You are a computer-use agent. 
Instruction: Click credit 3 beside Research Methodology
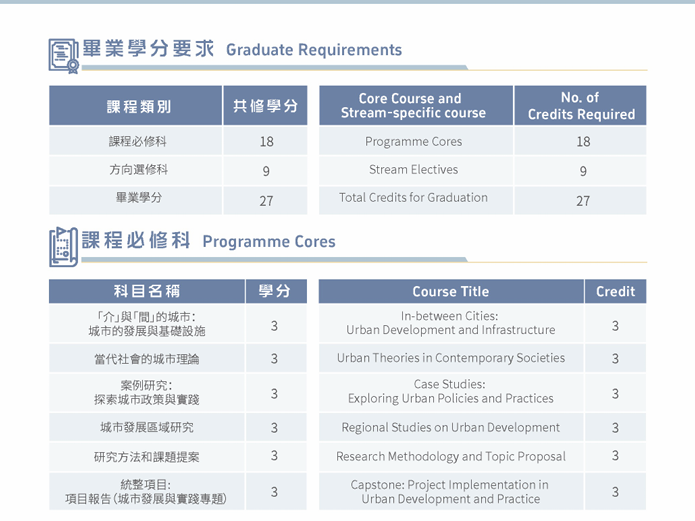pyautogui.click(x=615, y=456)
